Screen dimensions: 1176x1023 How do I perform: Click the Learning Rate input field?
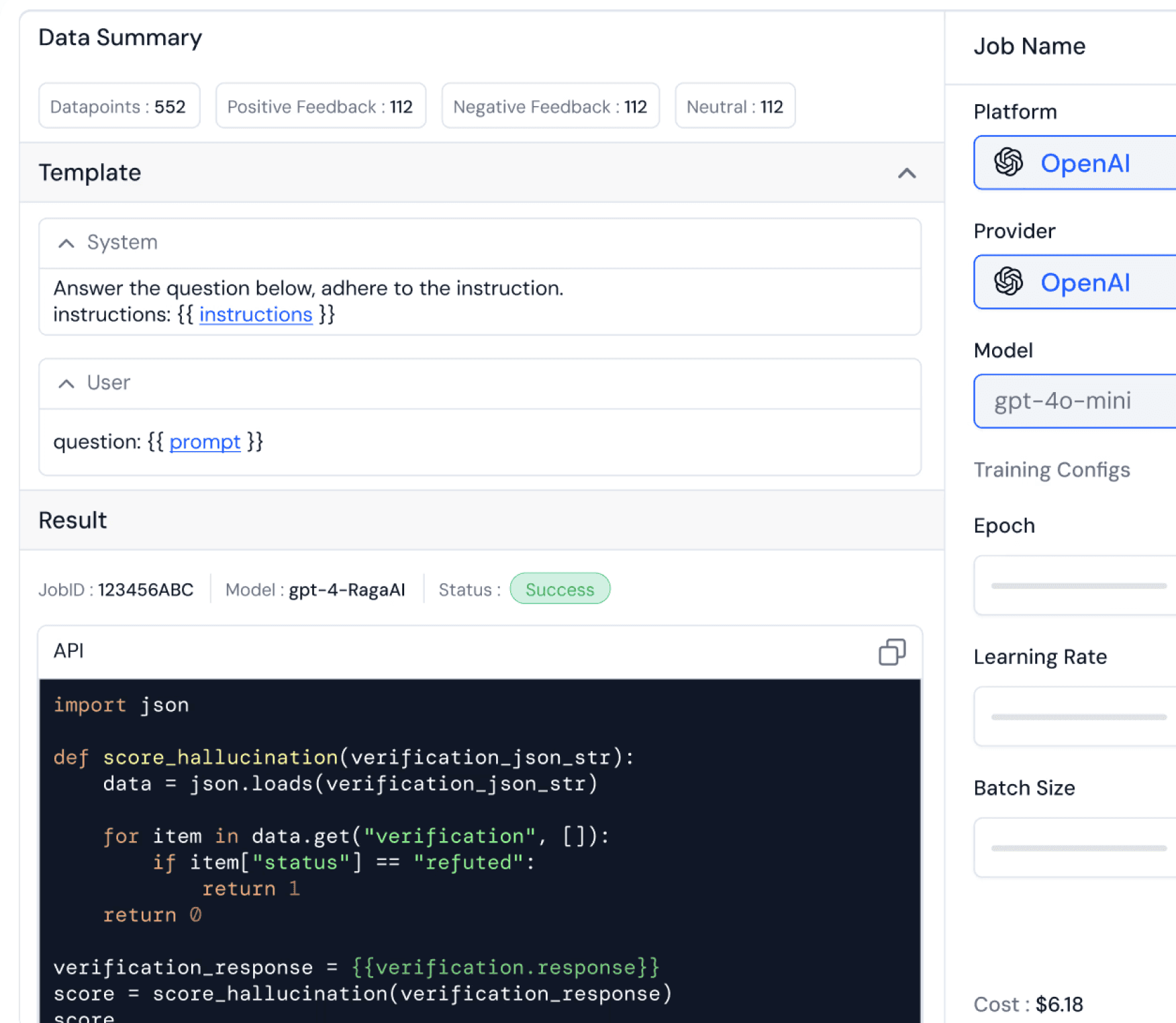(1075, 716)
